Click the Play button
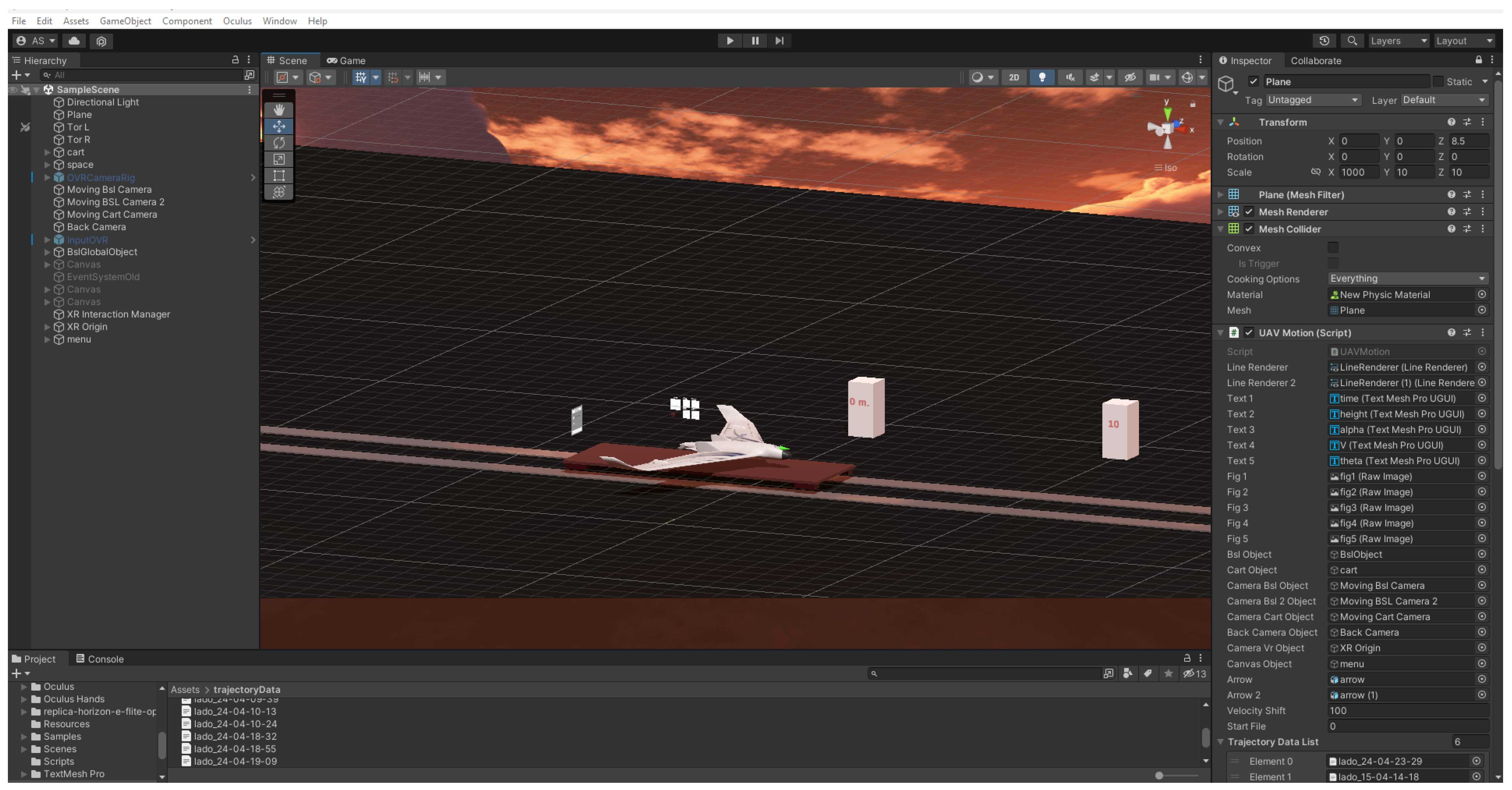Image resolution: width=1512 pixels, height=790 pixels. click(x=729, y=40)
